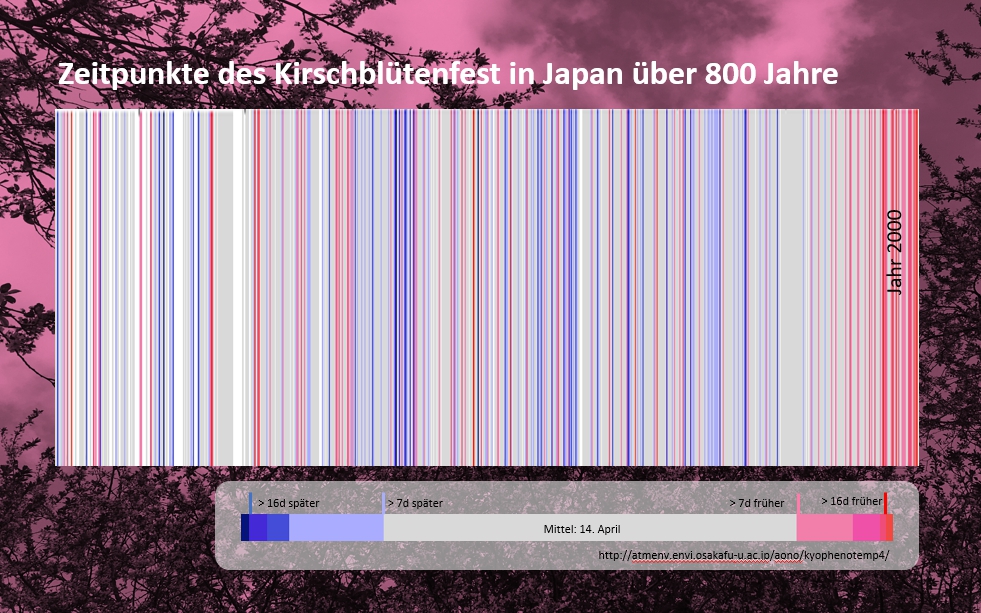Click the lavender tick marking 7d später
Viewport: 981px width, 613px height.
point(384,504)
